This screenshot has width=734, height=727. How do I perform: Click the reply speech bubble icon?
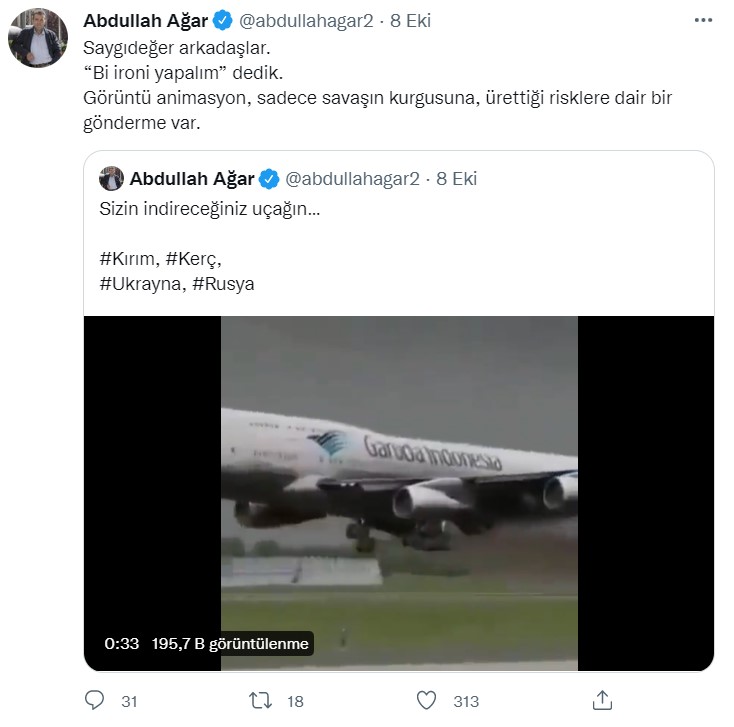(95, 701)
